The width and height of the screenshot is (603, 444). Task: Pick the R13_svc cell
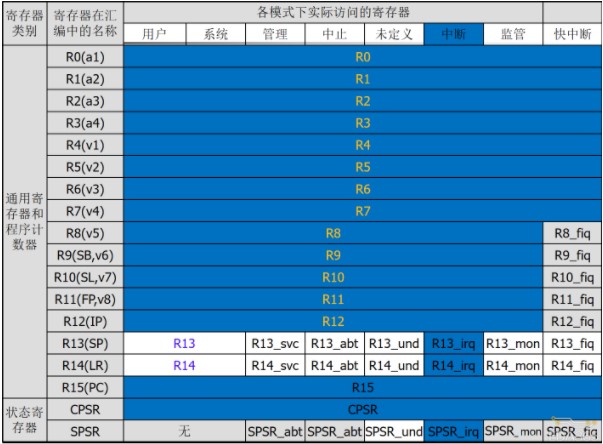coord(275,343)
